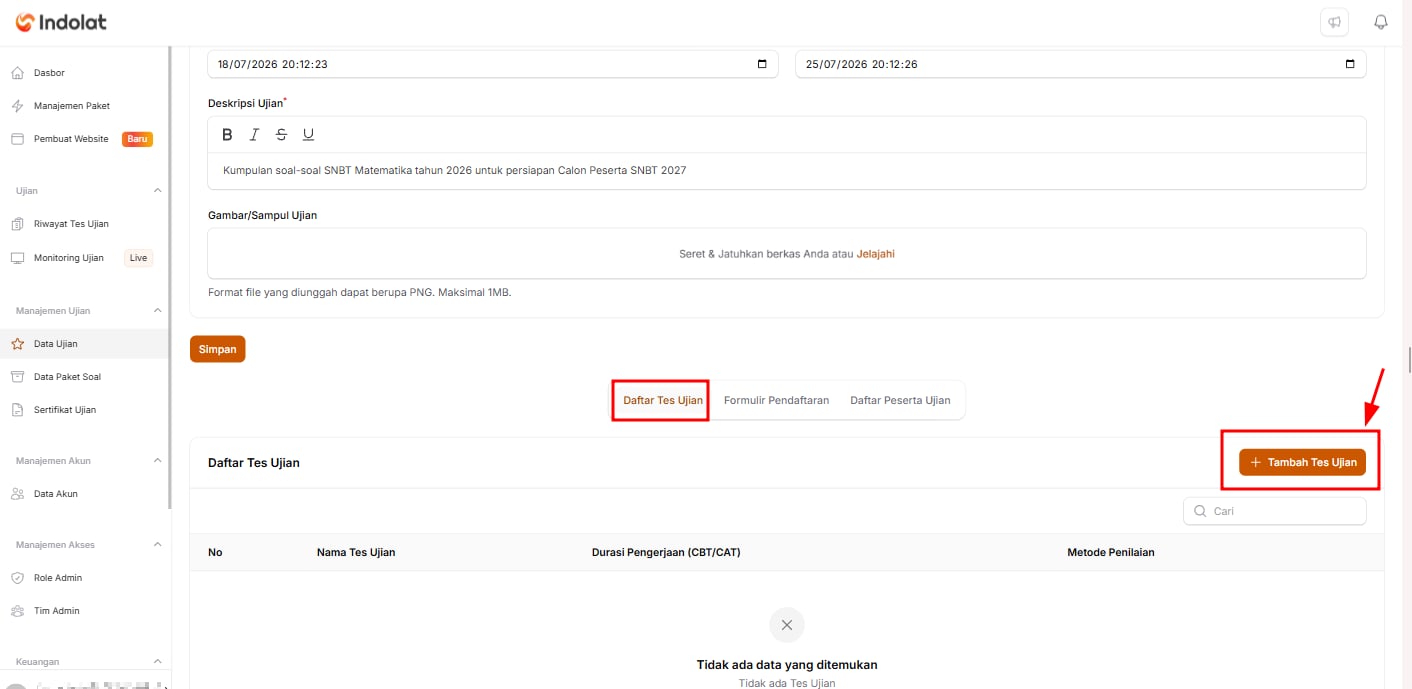Click the Nama Tes Ujian column header
The width and height of the screenshot is (1412, 689).
click(356, 552)
